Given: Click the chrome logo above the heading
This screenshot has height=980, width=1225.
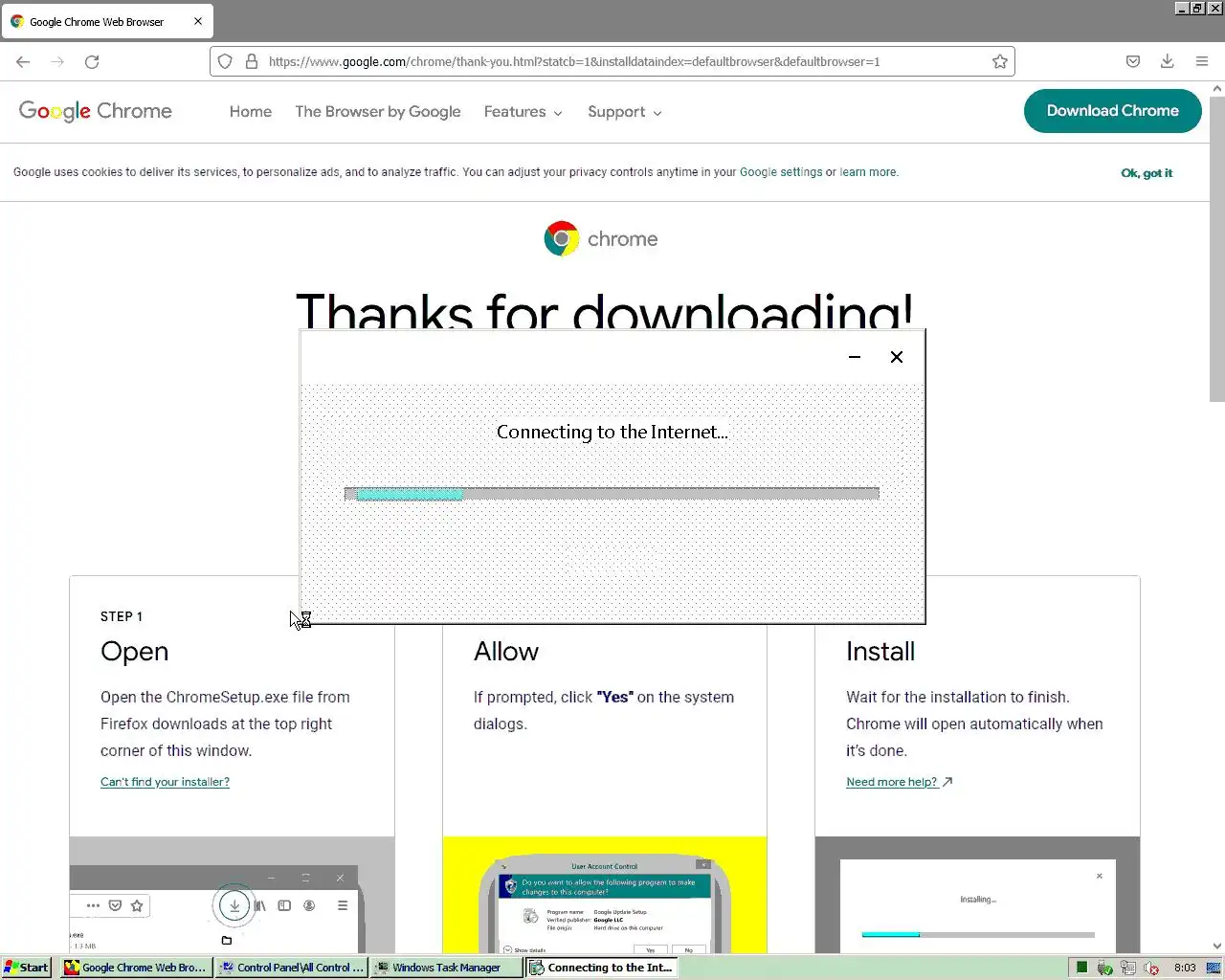Looking at the screenshot, I should (x=601, y=238).
